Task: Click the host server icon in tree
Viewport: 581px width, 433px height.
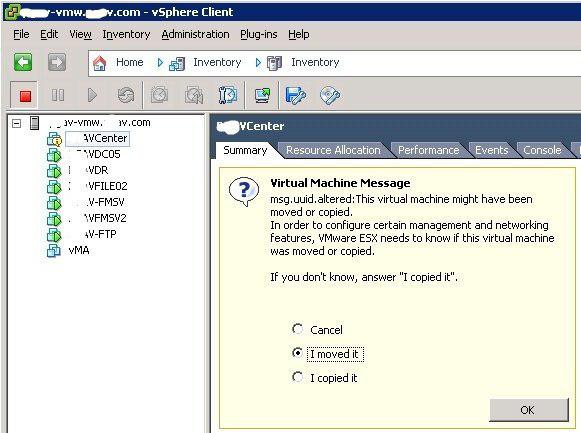Action: [x=34, y=123]
